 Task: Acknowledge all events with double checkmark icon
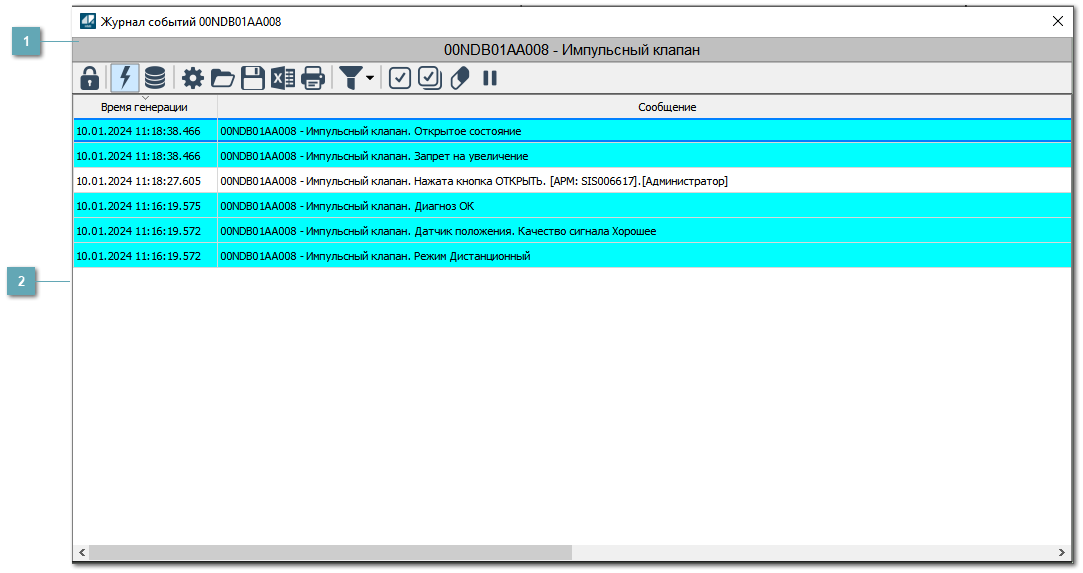[x=430, y=78]
